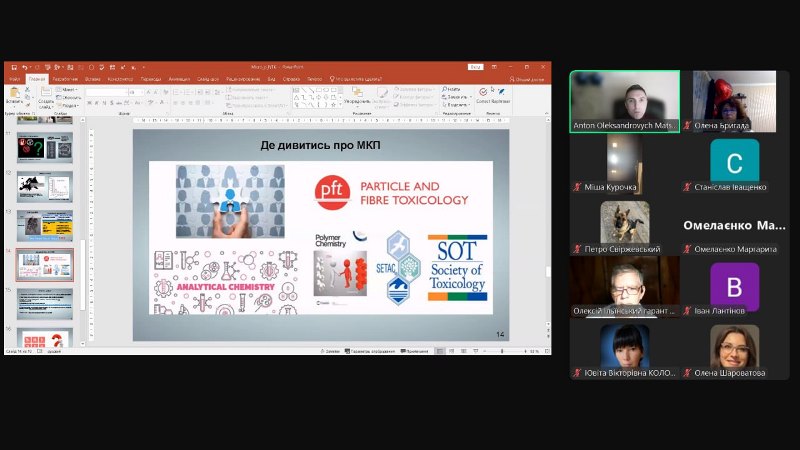Open the File (Файл) tab
Viewport: 800px width, 450px height.
(15, 79)
